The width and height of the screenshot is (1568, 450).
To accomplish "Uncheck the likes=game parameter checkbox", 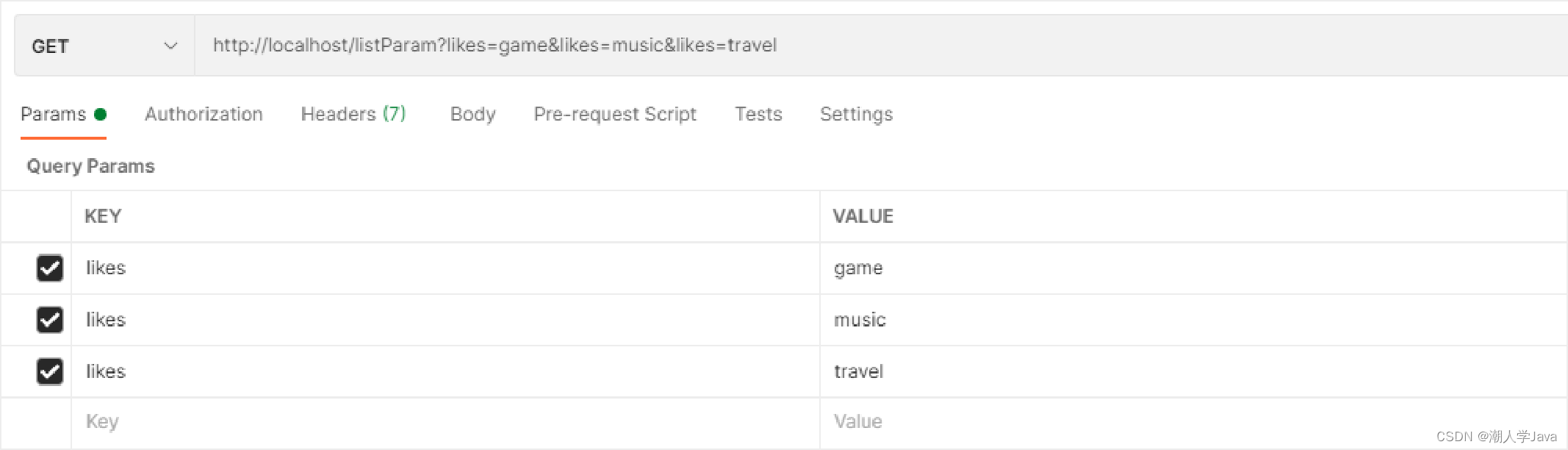I will point(50,268).
